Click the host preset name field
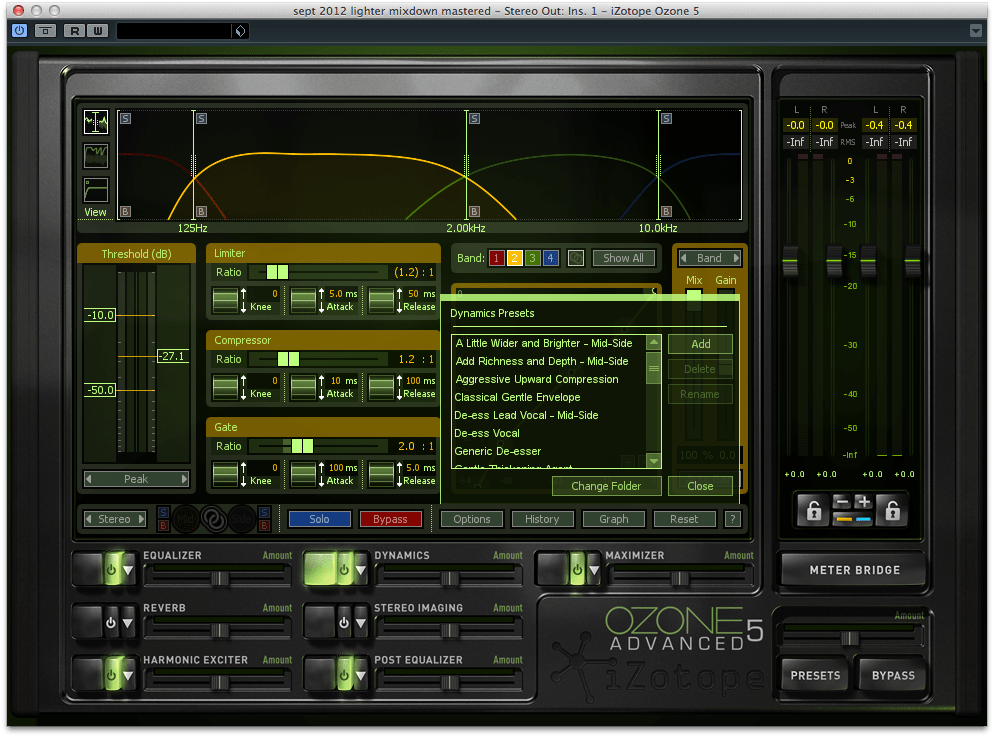The height and width of the screenshot is (737, 994). point(174,31)
